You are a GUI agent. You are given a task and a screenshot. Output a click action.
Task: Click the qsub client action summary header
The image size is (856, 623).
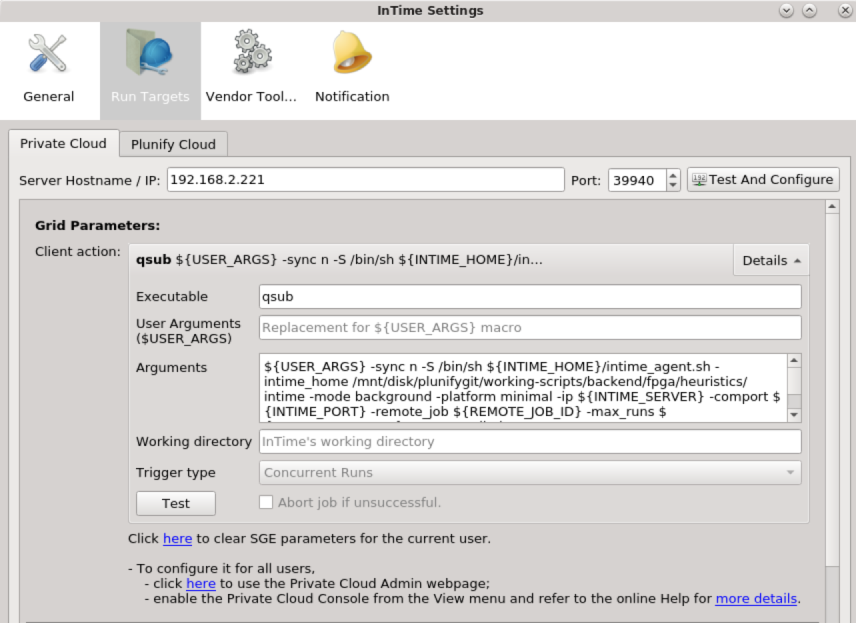coord(431,260)
